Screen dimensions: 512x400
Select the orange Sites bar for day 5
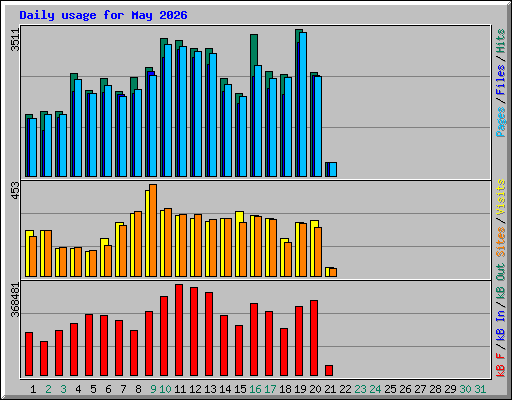pos(93,263)
